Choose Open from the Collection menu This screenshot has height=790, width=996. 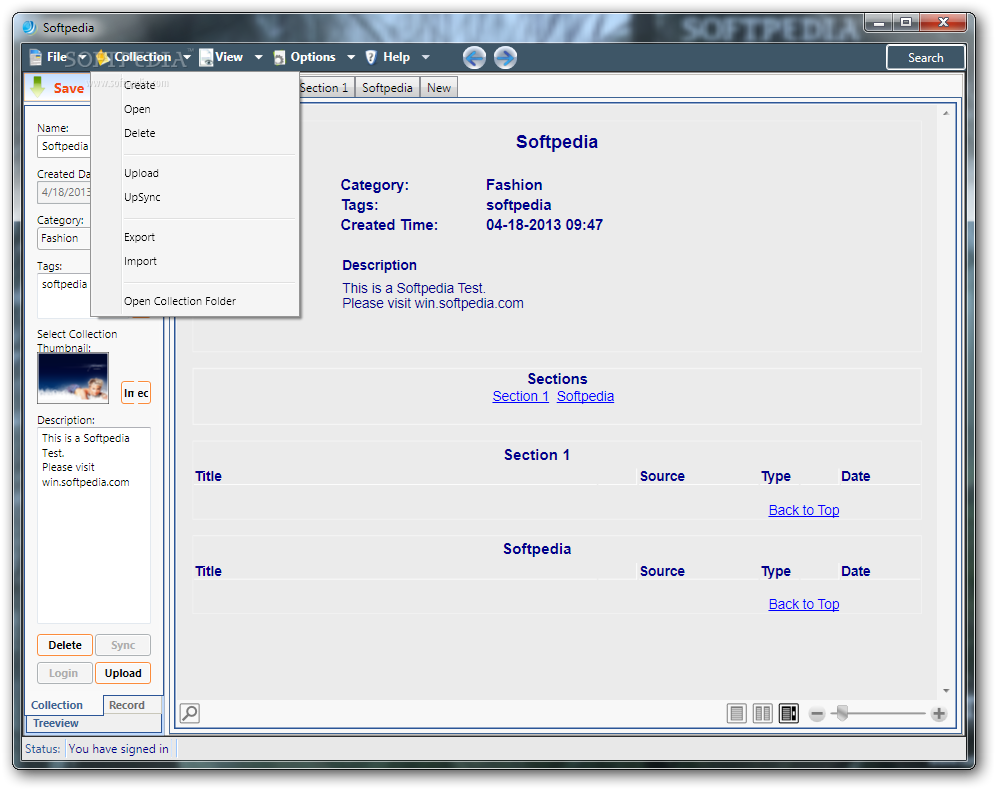click(x=195, y=109)
